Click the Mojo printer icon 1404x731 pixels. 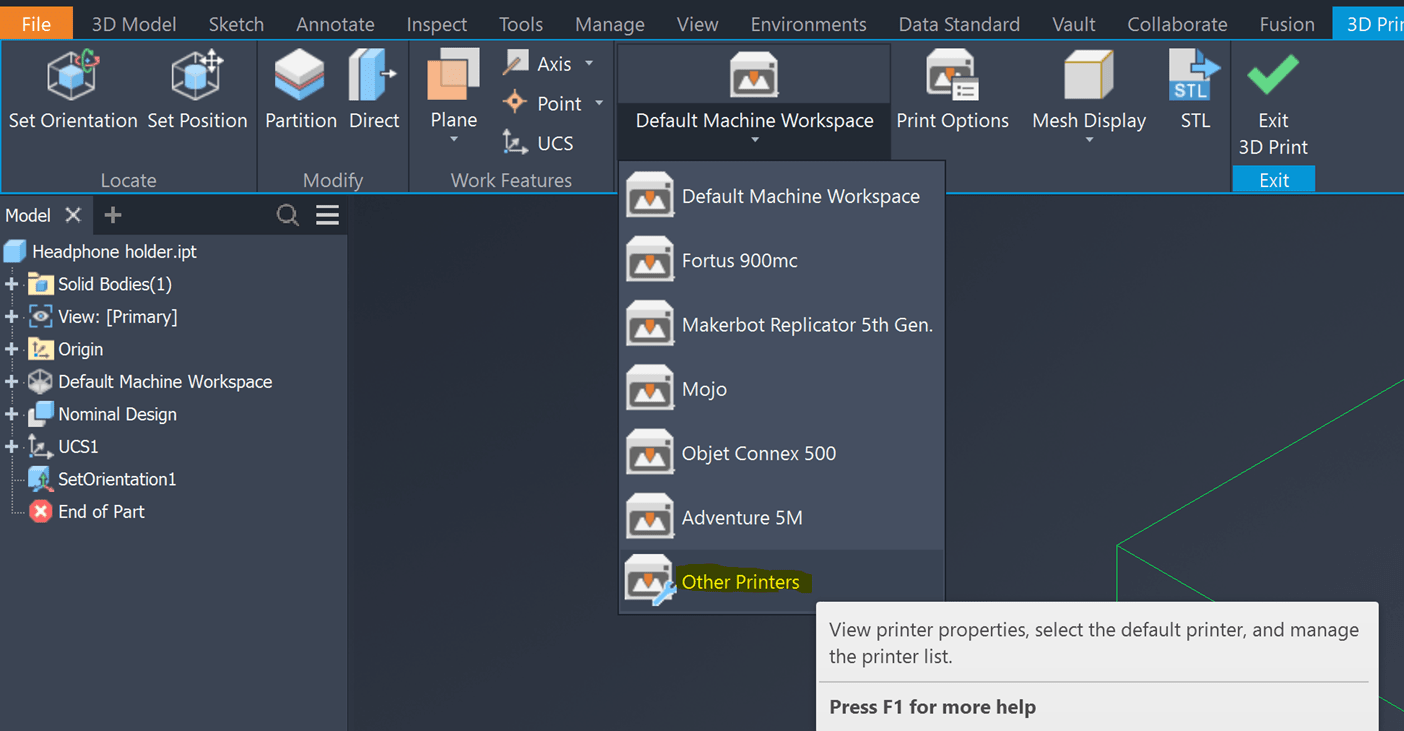pos(650,389)
